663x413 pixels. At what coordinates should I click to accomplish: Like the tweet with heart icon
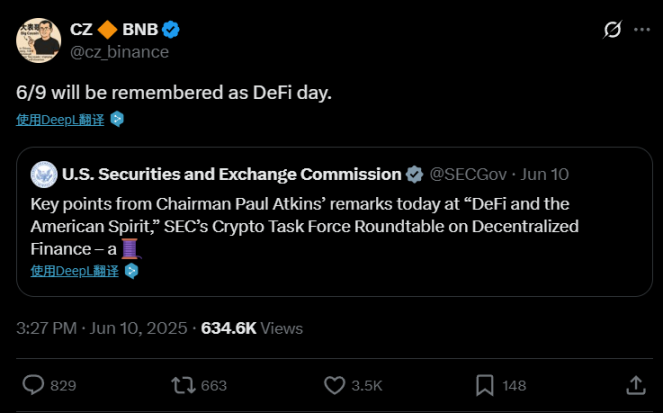pos(335,385)
